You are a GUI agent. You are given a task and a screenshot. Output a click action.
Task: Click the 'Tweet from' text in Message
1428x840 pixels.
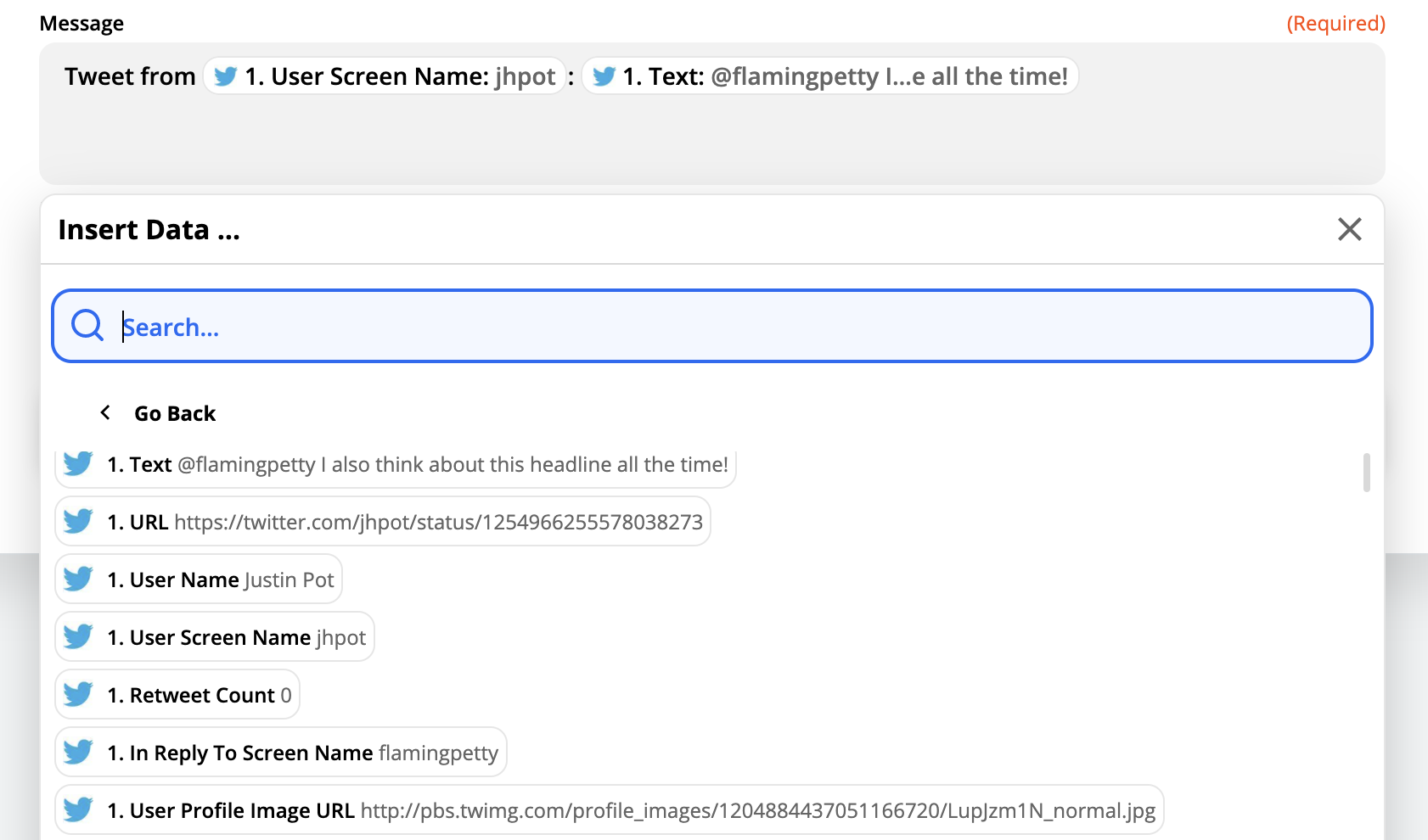click(130, 76)
